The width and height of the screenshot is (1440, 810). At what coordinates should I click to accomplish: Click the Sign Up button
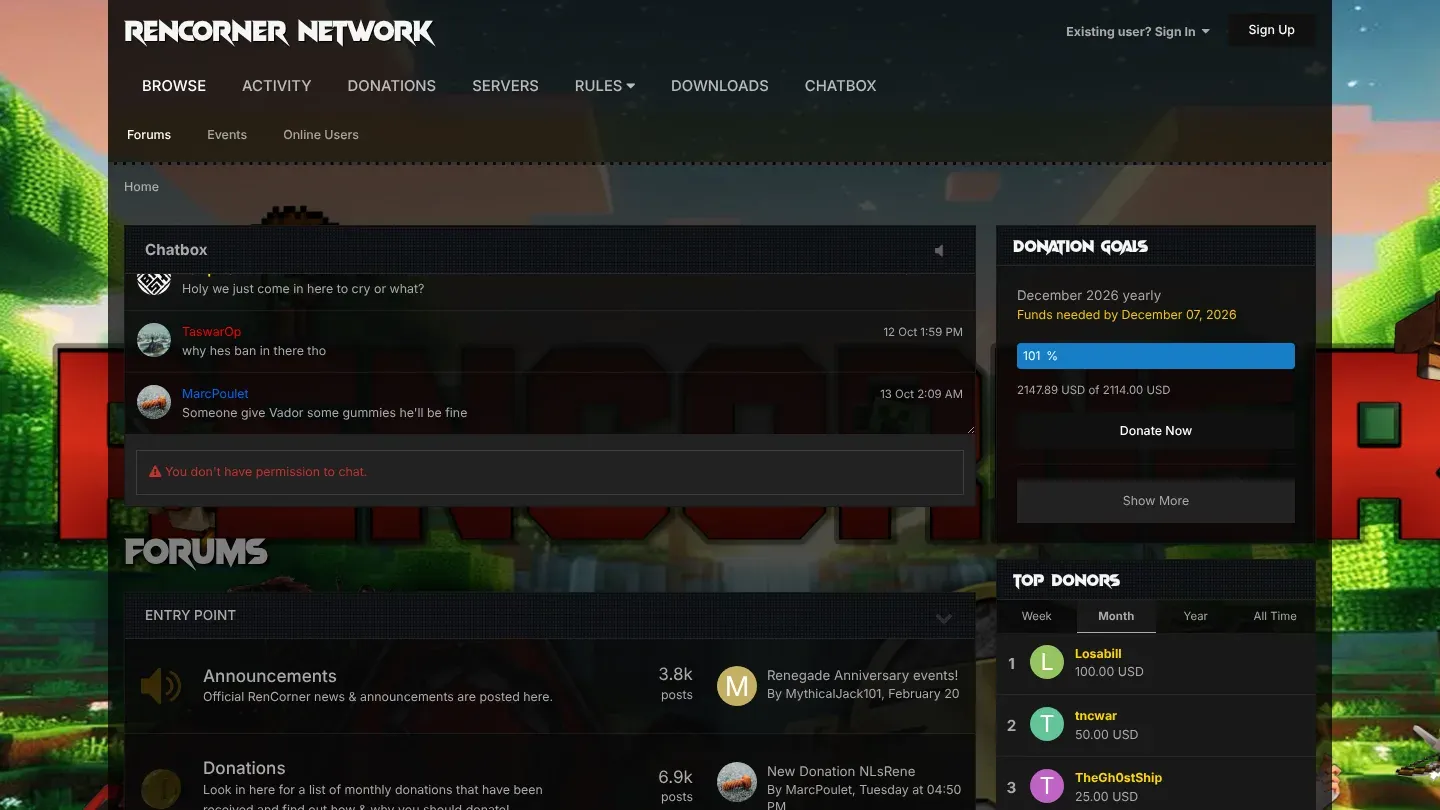(x=1272, y=30)
